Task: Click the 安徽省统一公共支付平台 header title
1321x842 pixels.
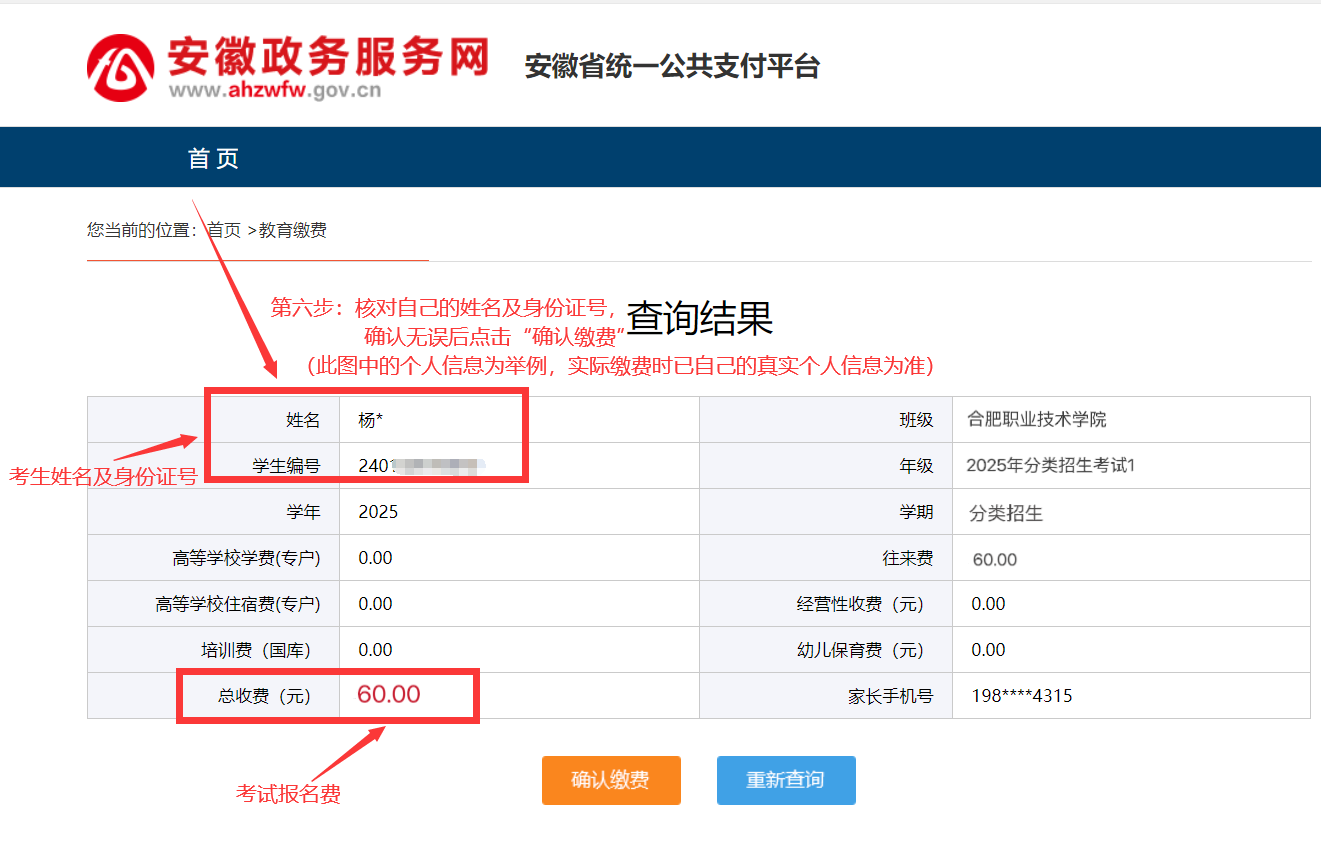Action: coord(672,66)
